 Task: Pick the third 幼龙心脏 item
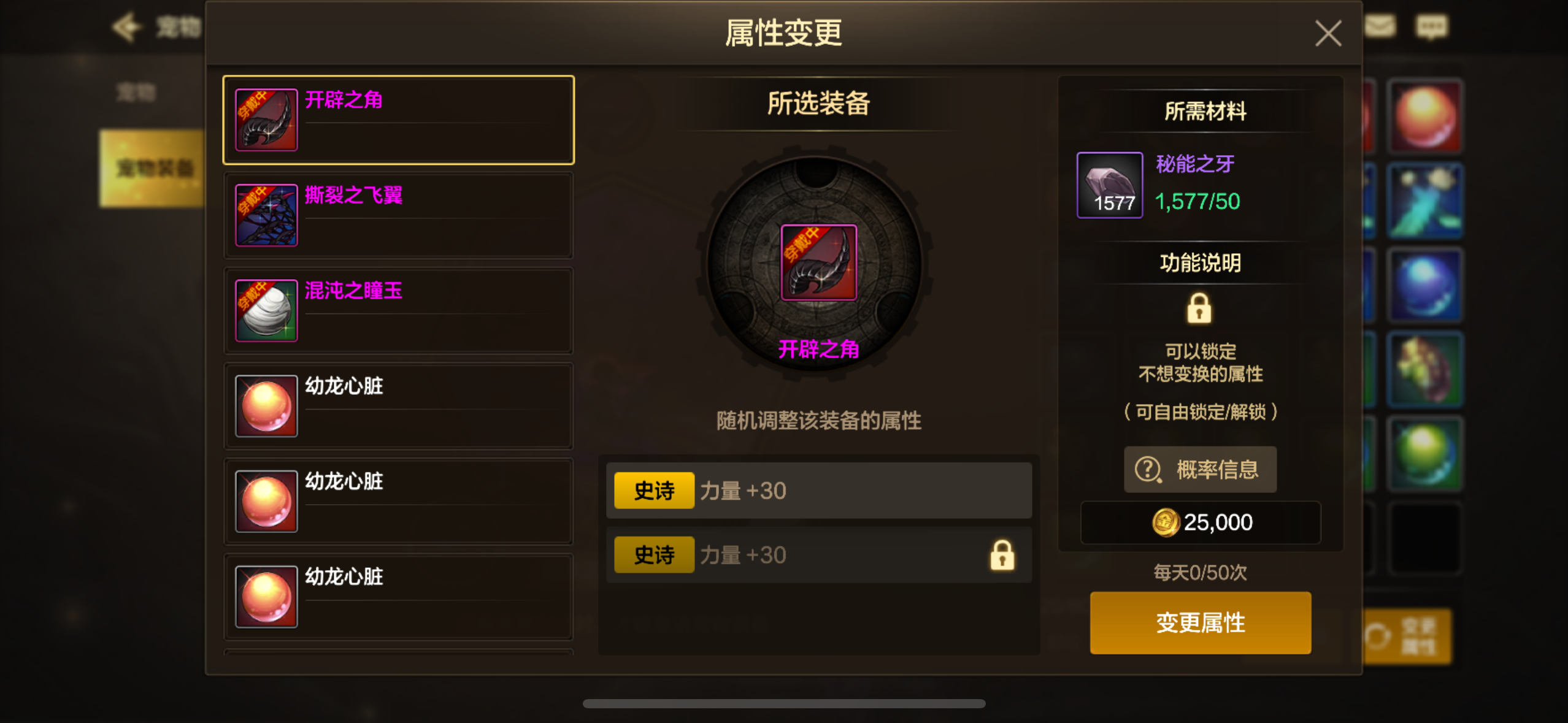[x=398, y=596]
